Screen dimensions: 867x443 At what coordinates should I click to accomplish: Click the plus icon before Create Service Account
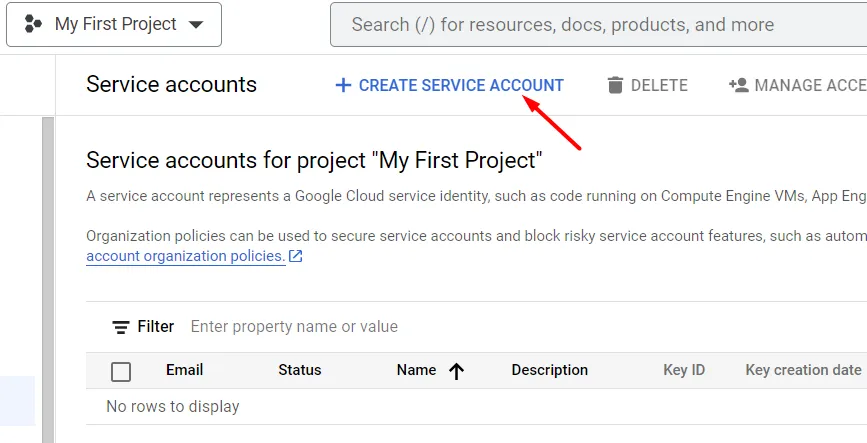pyautogui.click(x=343, y=85)
